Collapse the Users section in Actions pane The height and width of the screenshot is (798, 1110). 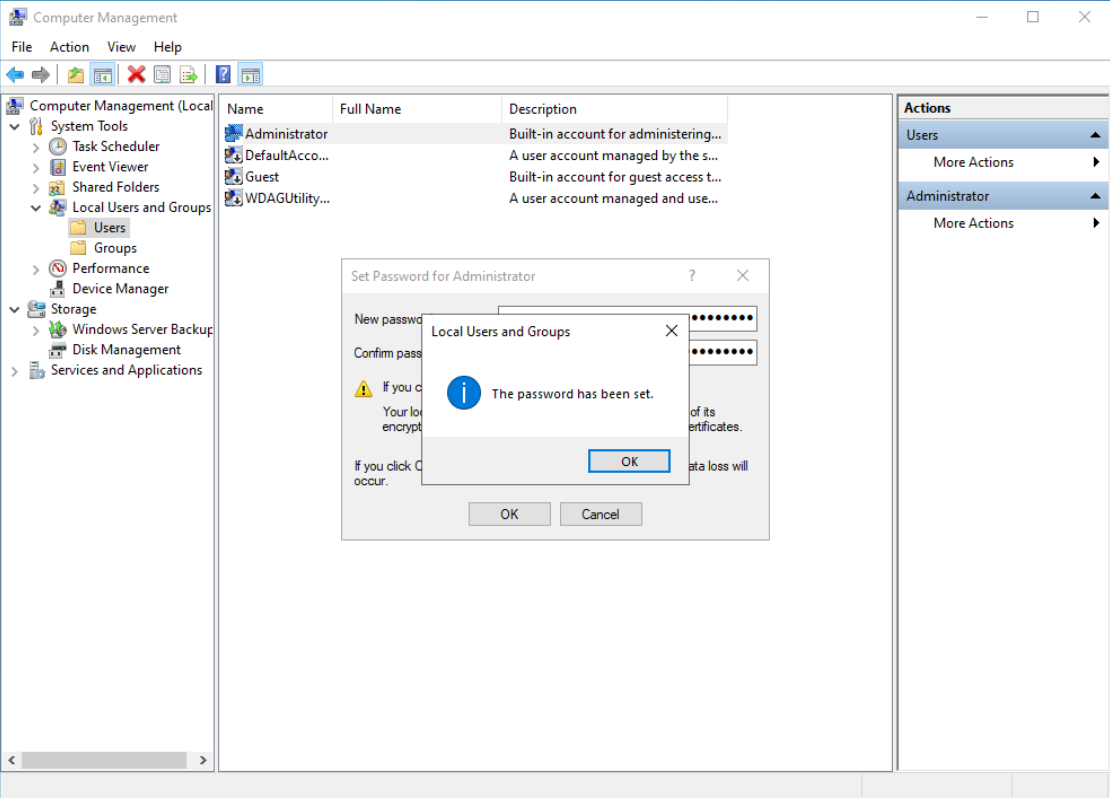[1095, 135]
